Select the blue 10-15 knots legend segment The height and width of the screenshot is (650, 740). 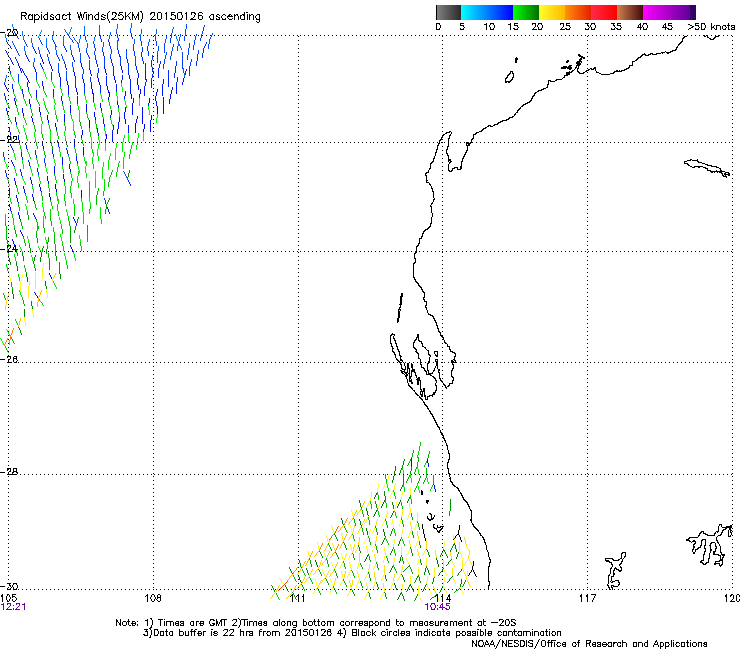coord(500,12)
